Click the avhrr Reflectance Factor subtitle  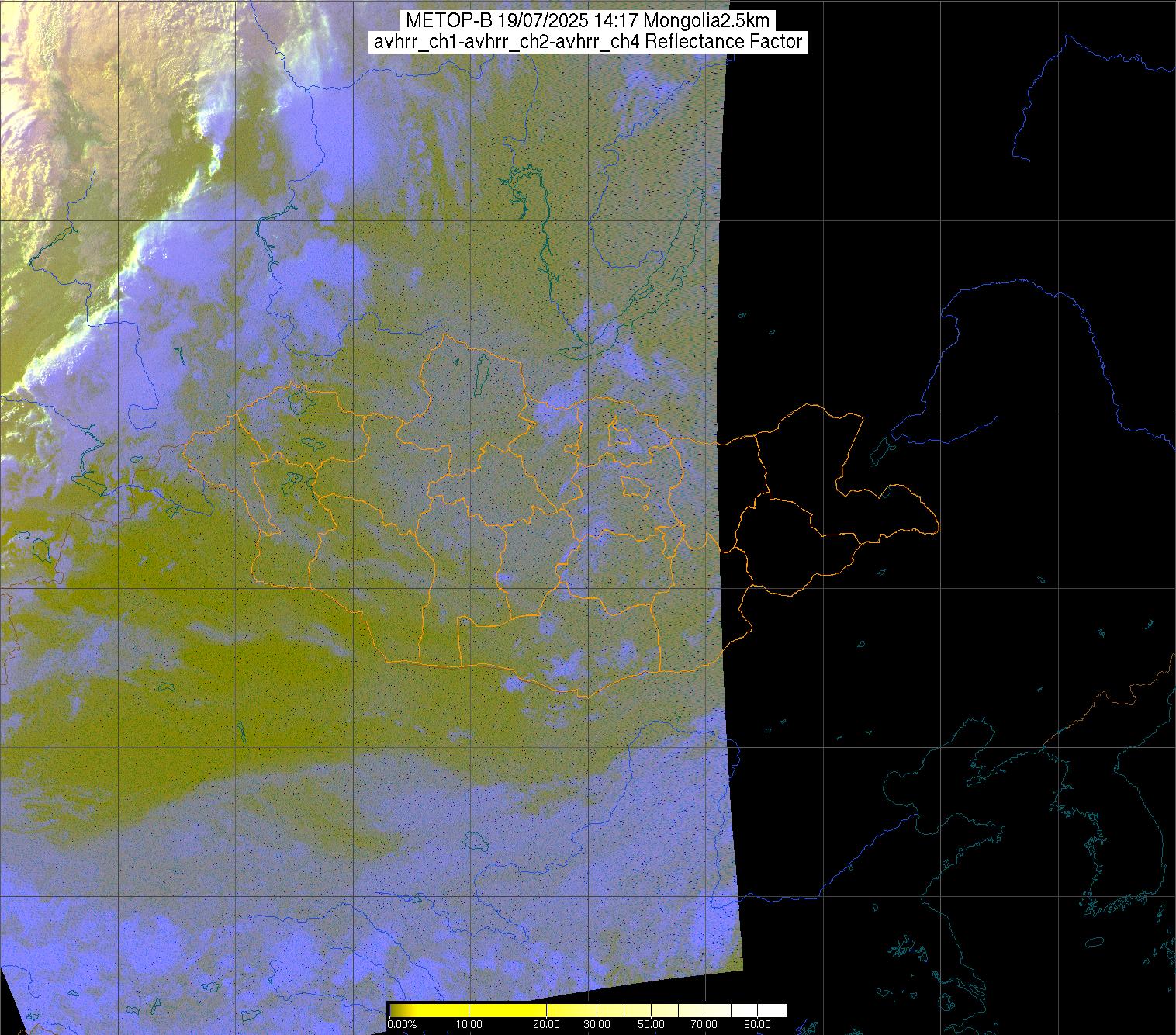click(x=587, y=42)
